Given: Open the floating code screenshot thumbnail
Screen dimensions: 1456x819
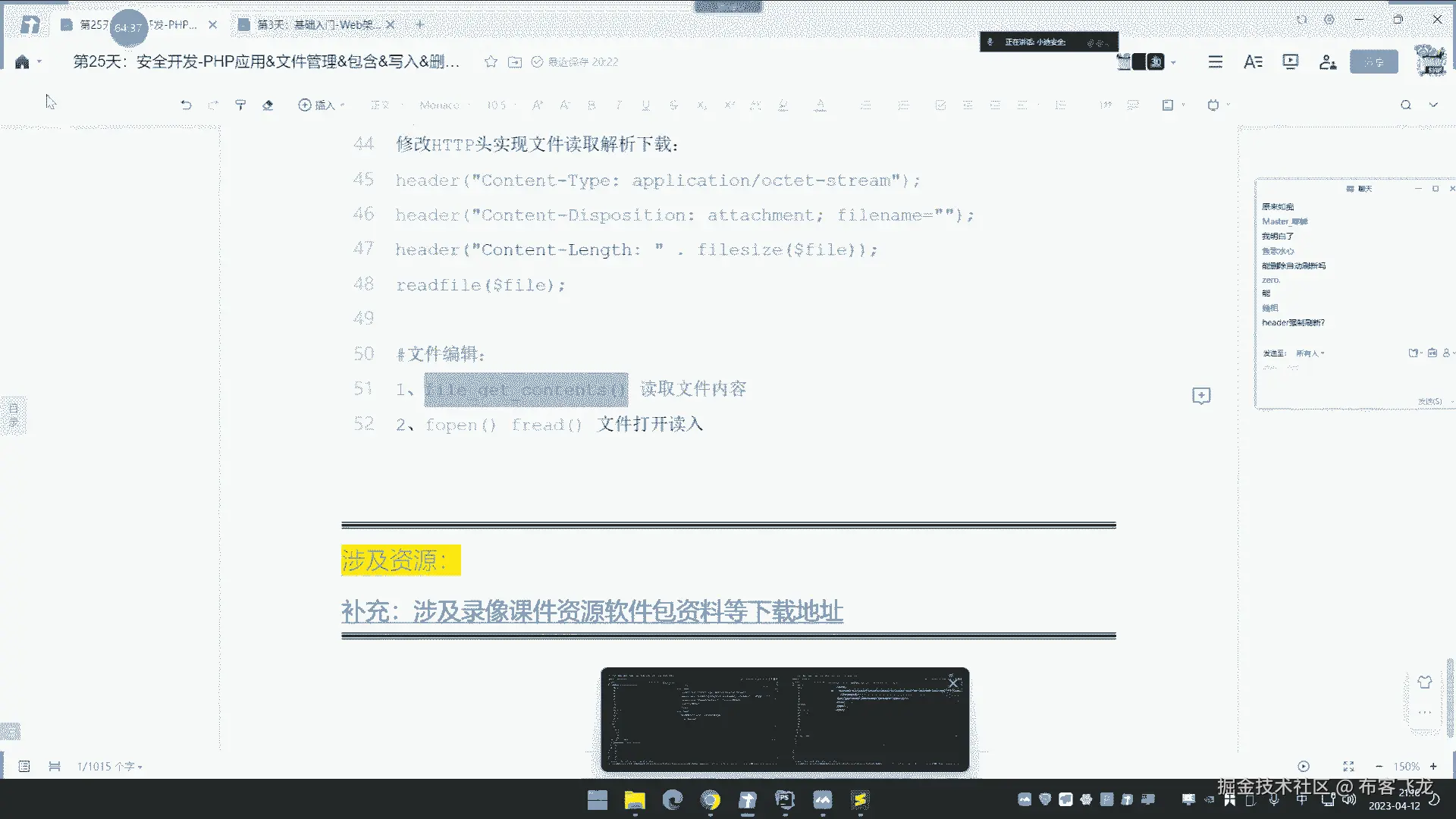Looking at the screenshot, I should click(x=784, y=719).
